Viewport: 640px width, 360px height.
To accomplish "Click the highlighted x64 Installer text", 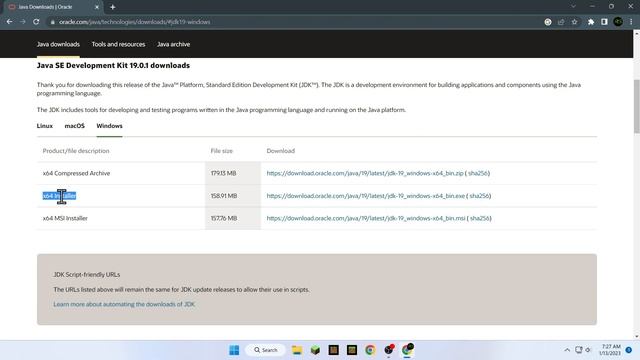I will pyautogui.click(x=60, y=196).
